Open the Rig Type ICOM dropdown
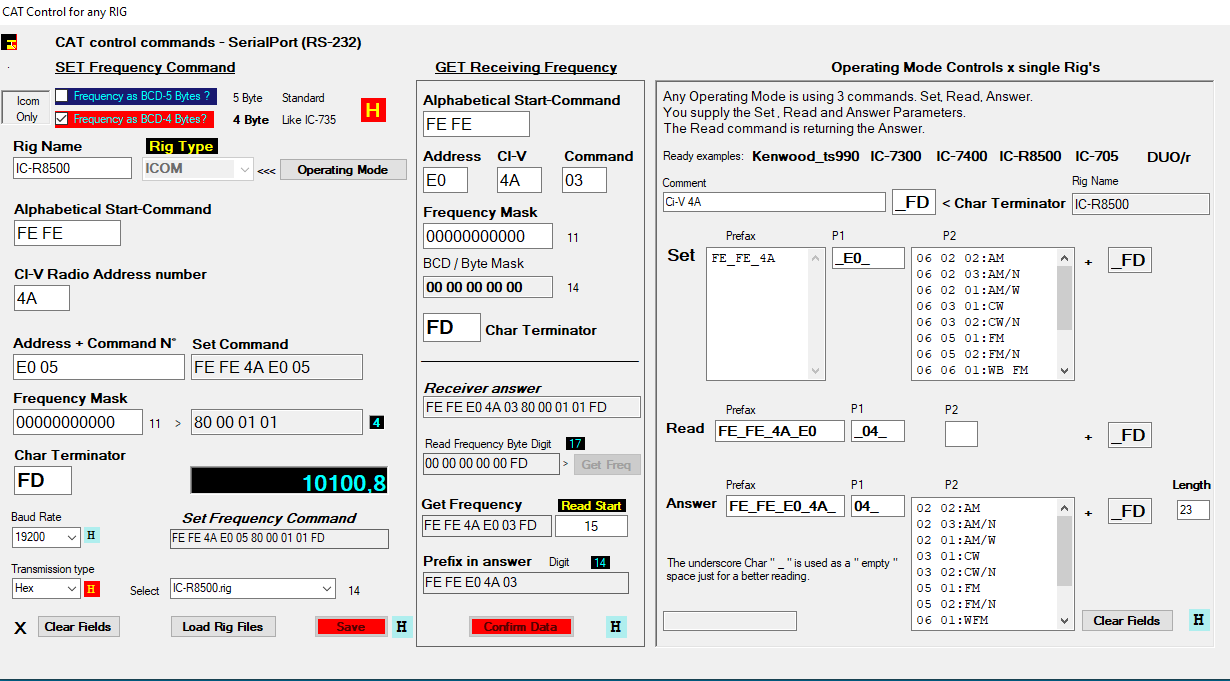 click(197, 169)
